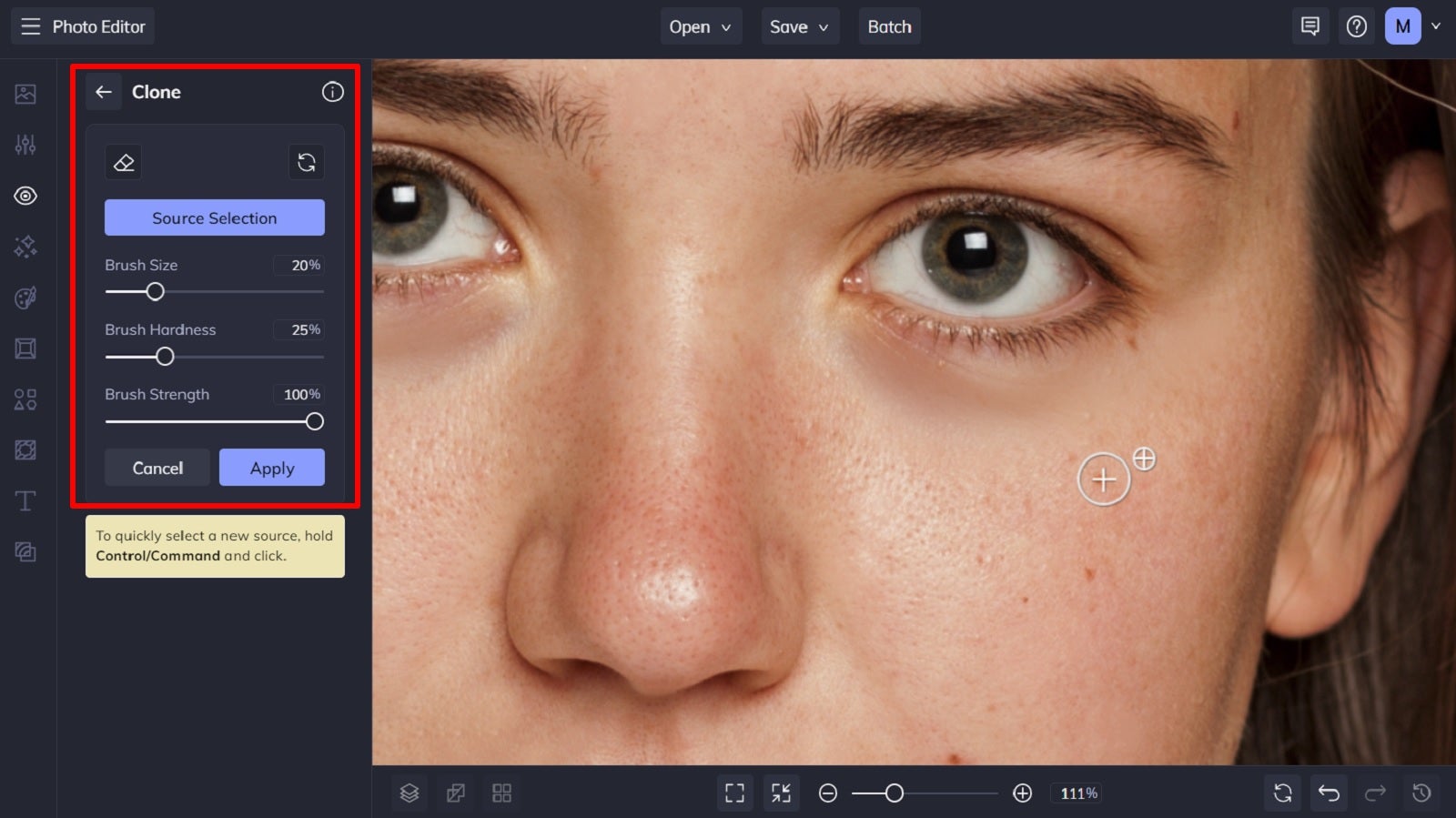Image resolution: width=1456 pixels, height=818 pixels.
Task: Expand the account menu chevron beside M
Action: click(x=1436, y=26)
